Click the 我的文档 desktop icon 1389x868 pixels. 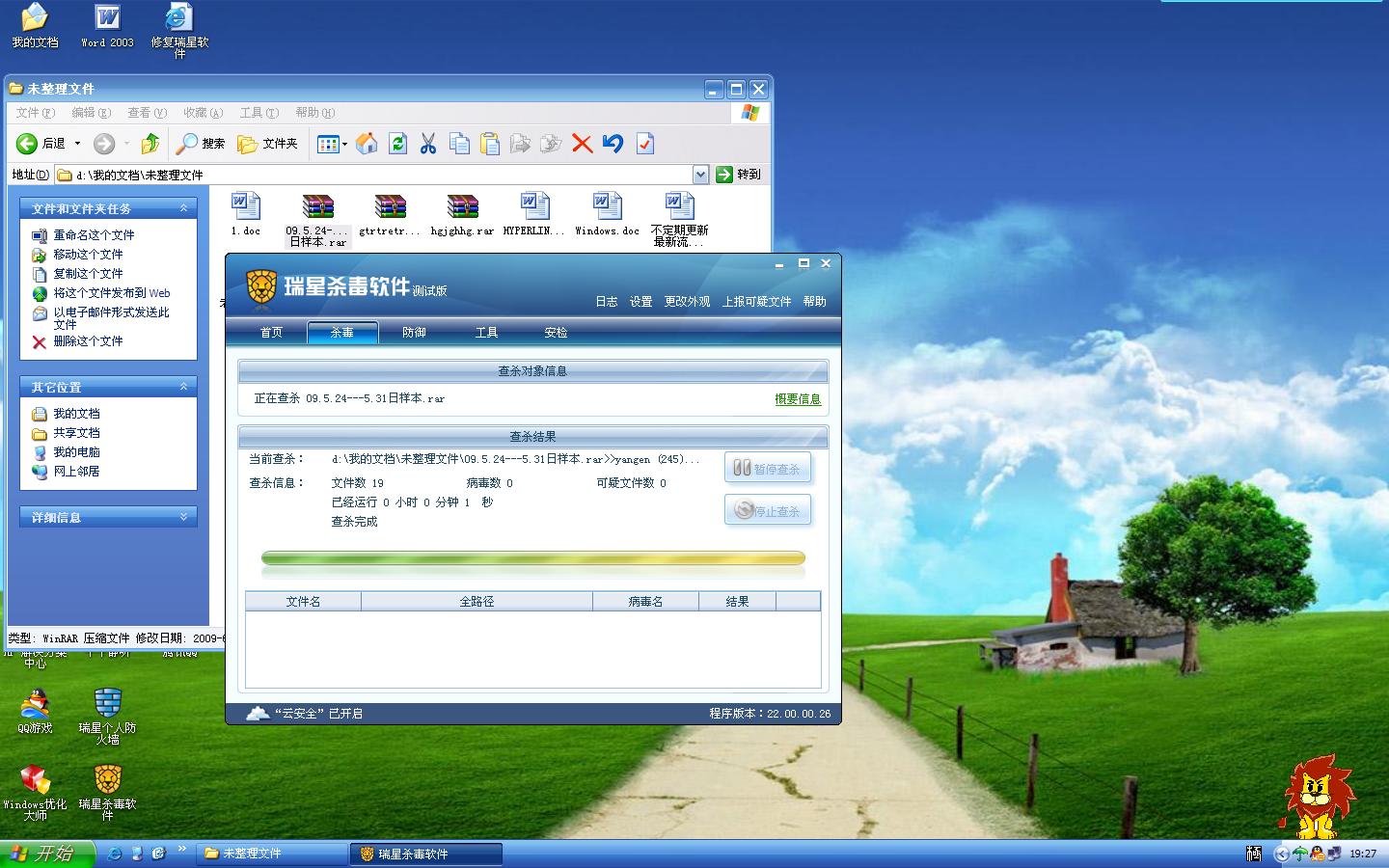pyautogui.click(x=35, y=17)
